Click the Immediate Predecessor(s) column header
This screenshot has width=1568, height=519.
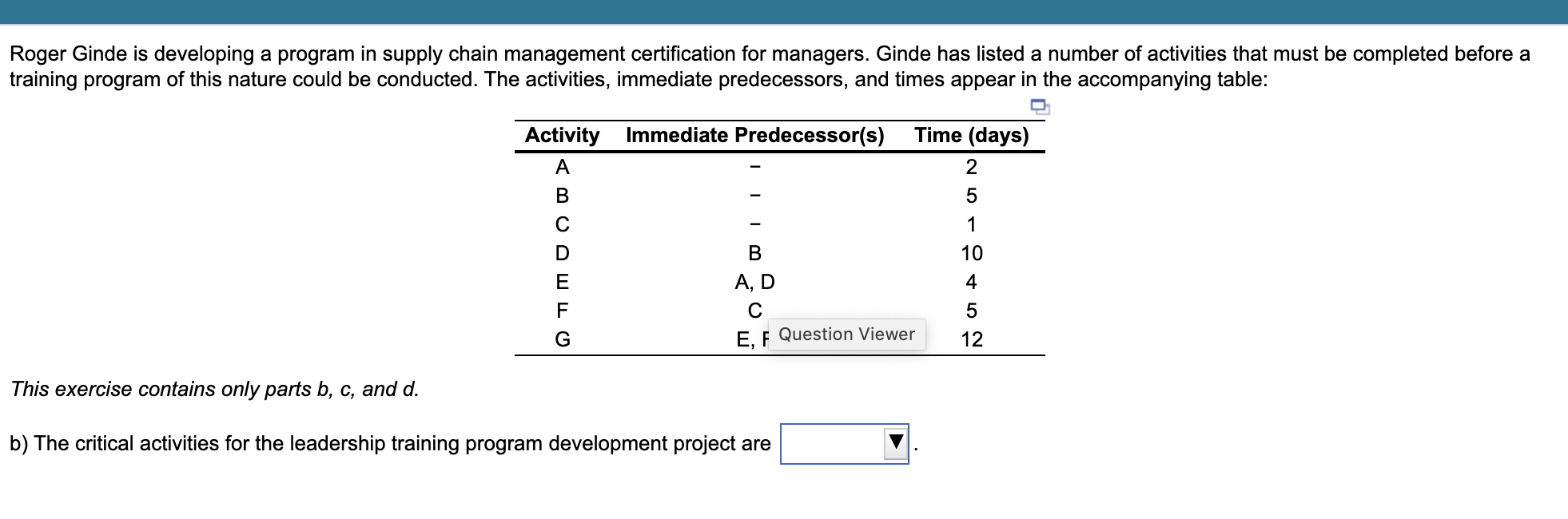click(x=755, y=136)
